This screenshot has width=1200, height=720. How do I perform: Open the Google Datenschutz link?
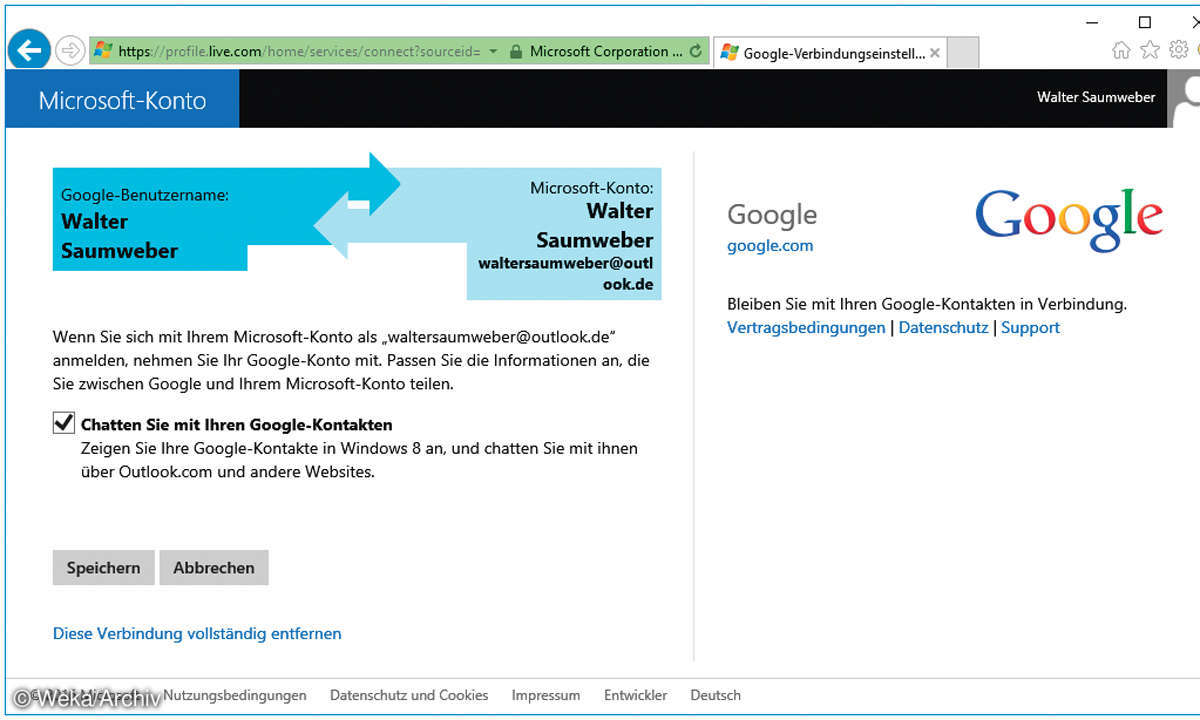(x=943, y=327)
